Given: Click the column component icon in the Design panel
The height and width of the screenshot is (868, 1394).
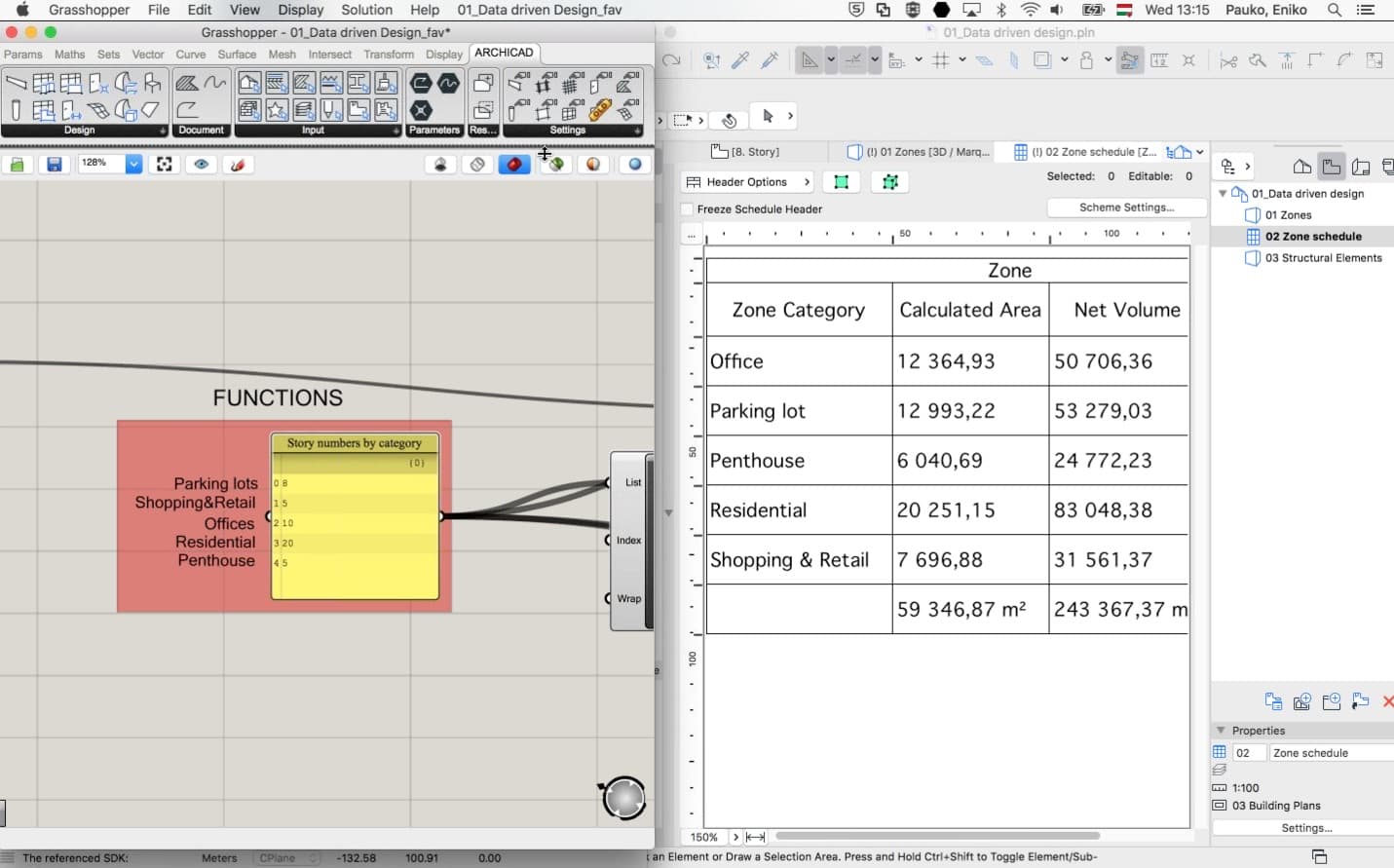Looking at the screenshot, I should pos(17,110).
